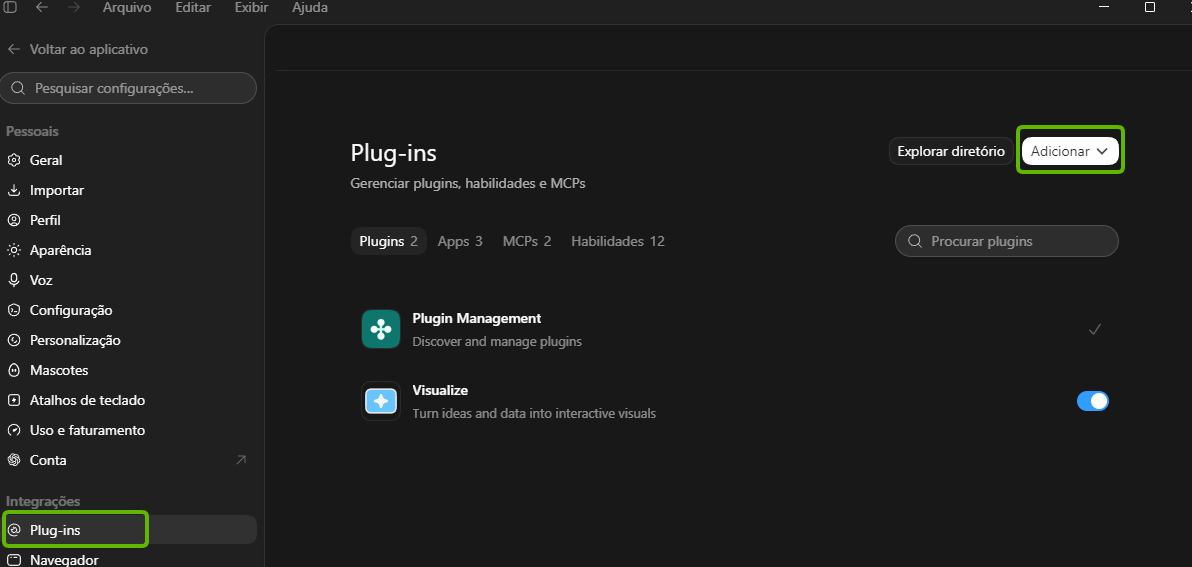Go forward with the right arrow
The height and width of the screenshot is (567, 1192).
click(74, 8)
